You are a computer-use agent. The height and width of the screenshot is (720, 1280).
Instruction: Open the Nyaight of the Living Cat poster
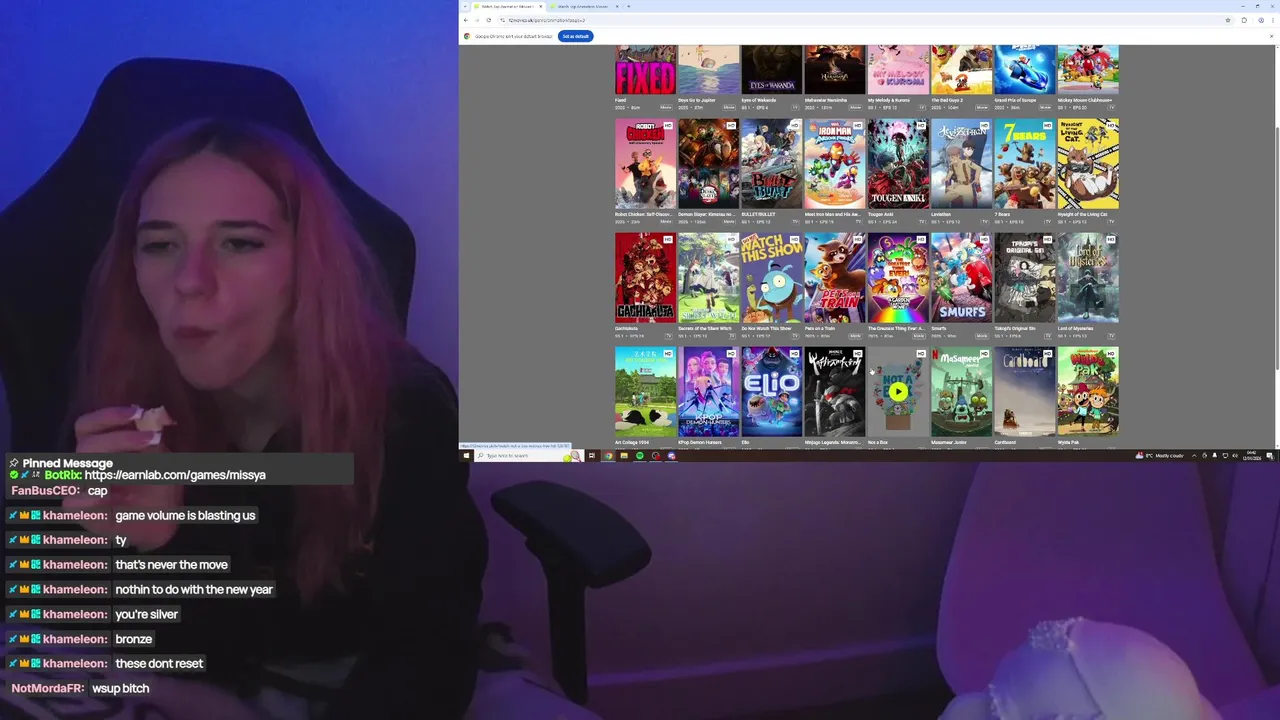(x=1088, y=164)
